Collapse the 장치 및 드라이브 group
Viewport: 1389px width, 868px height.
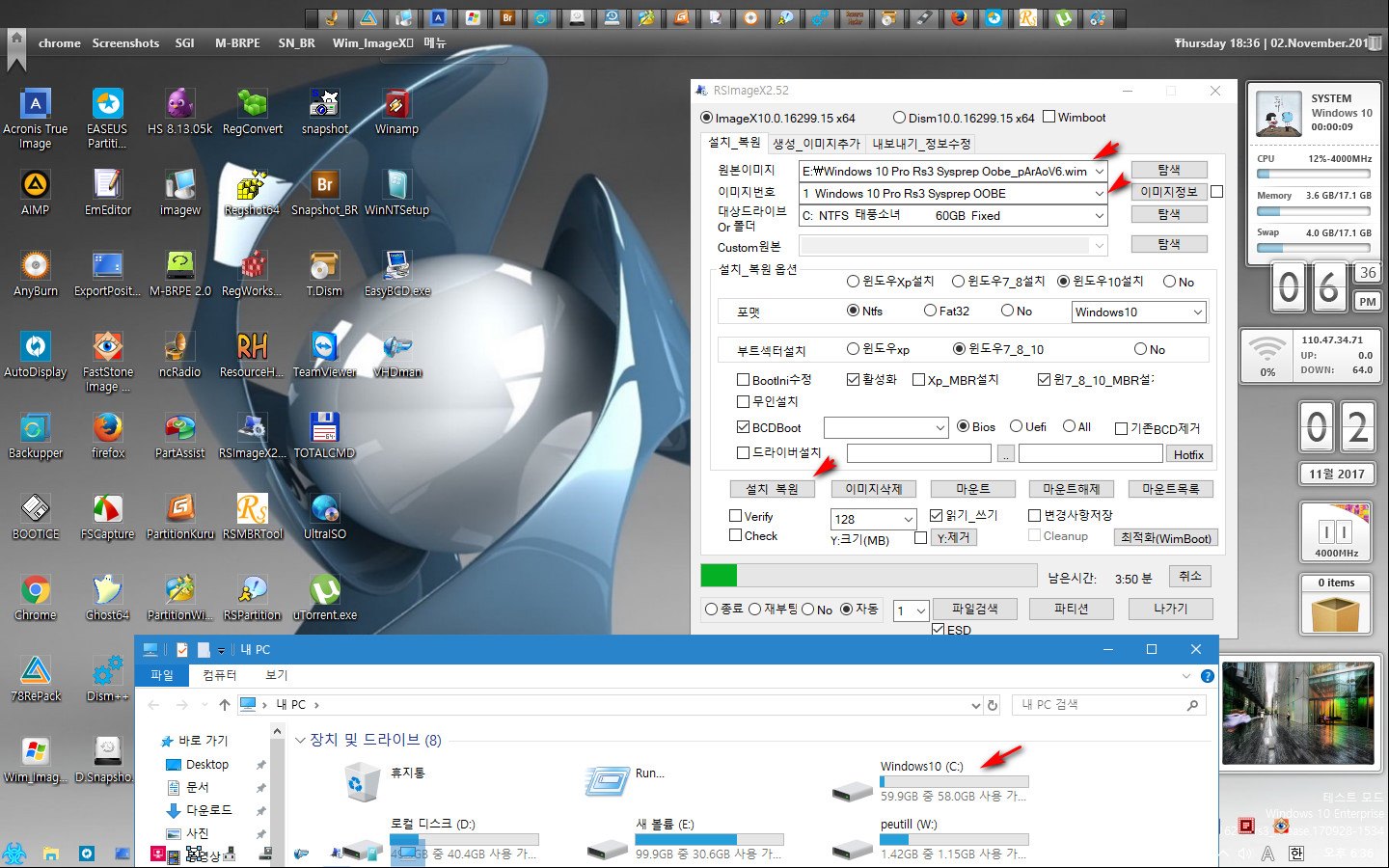[x=300, y=740]
